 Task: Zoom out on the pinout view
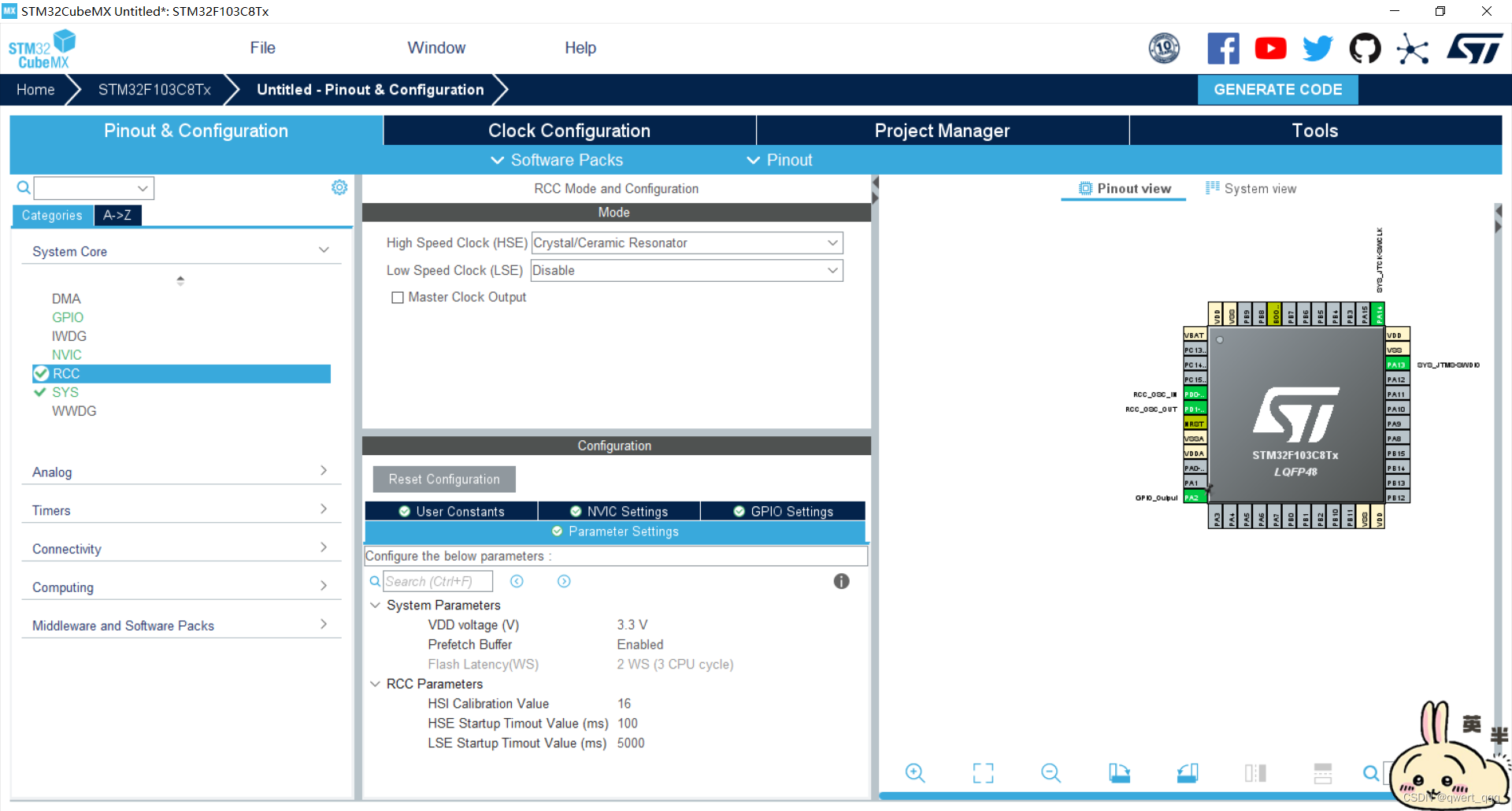1051,772
